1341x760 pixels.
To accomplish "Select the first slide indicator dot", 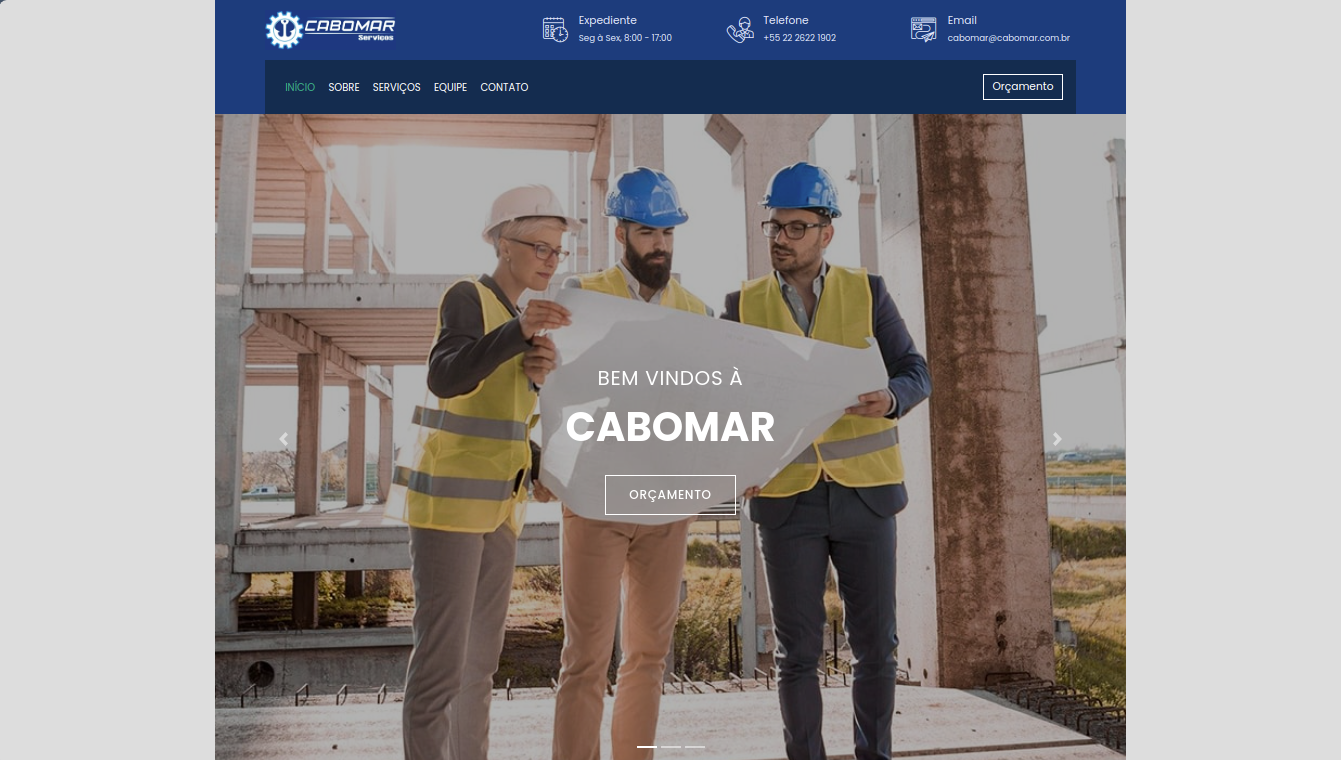I will tap(646, 745).
